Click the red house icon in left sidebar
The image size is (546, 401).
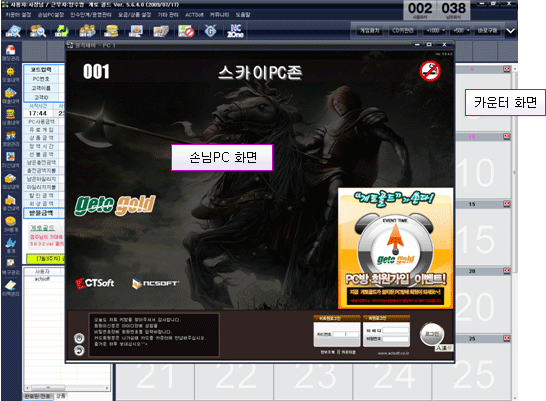(x=10, y=50)
